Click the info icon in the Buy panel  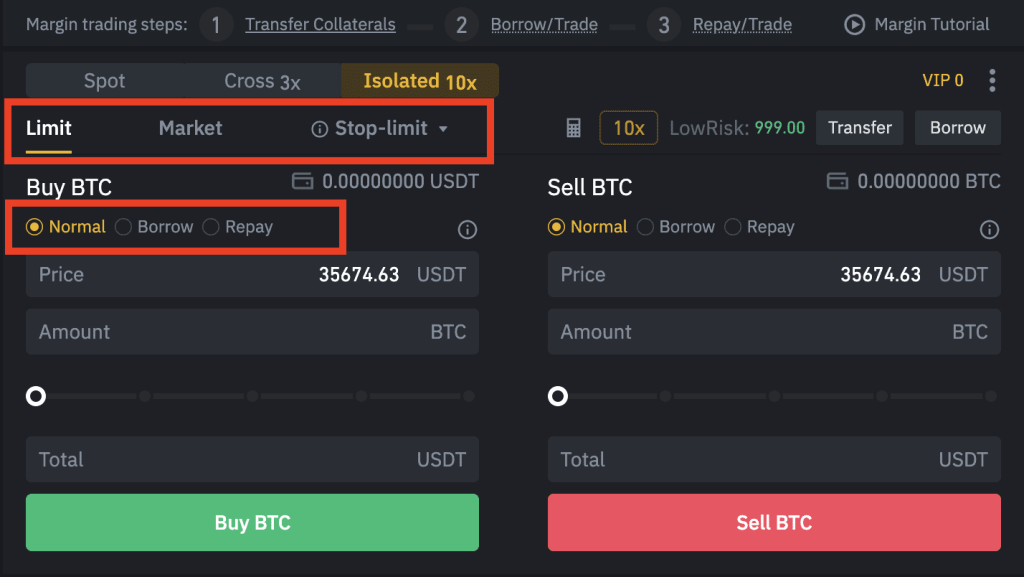tap(466, 230)
